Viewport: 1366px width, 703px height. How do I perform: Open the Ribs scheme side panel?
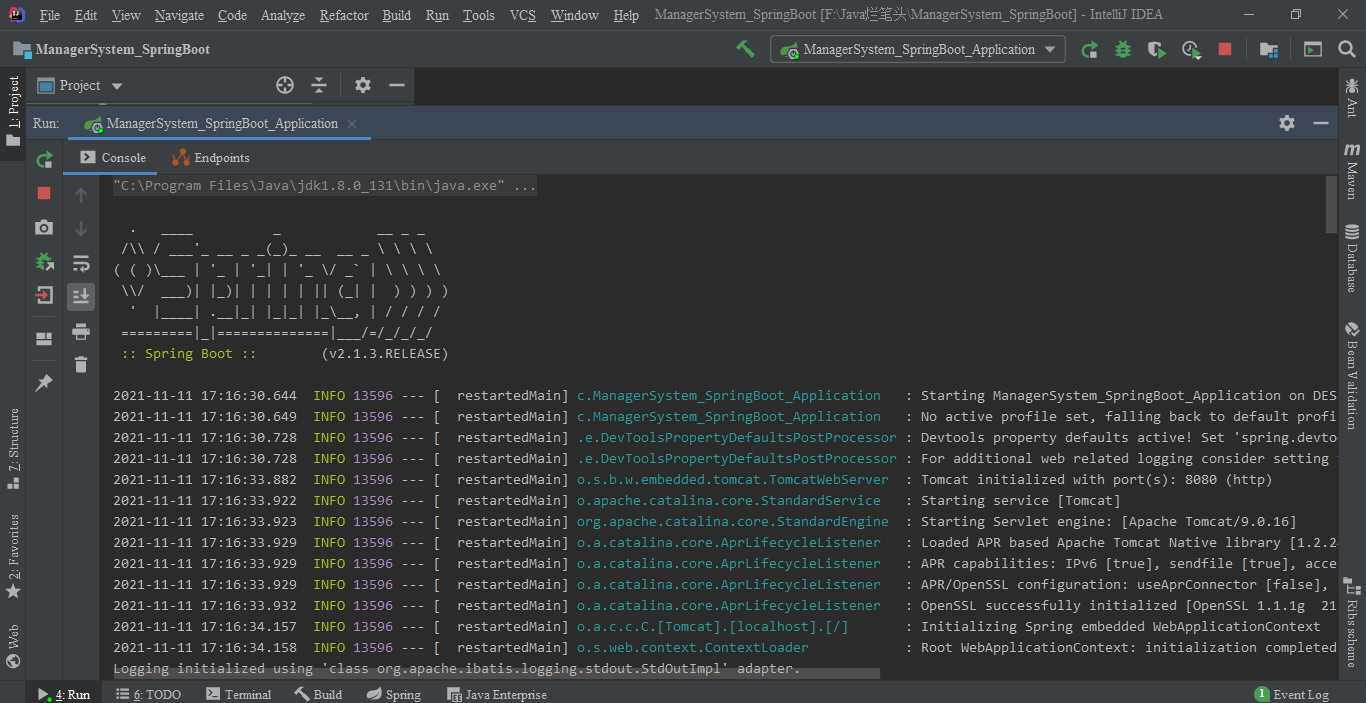tap(1352, 622)
